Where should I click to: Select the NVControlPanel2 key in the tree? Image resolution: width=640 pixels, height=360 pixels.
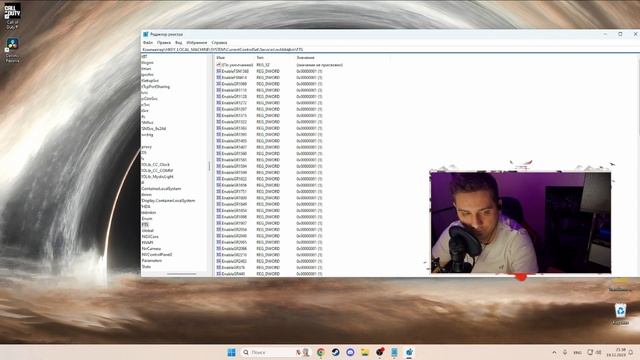tap(157, 254)
